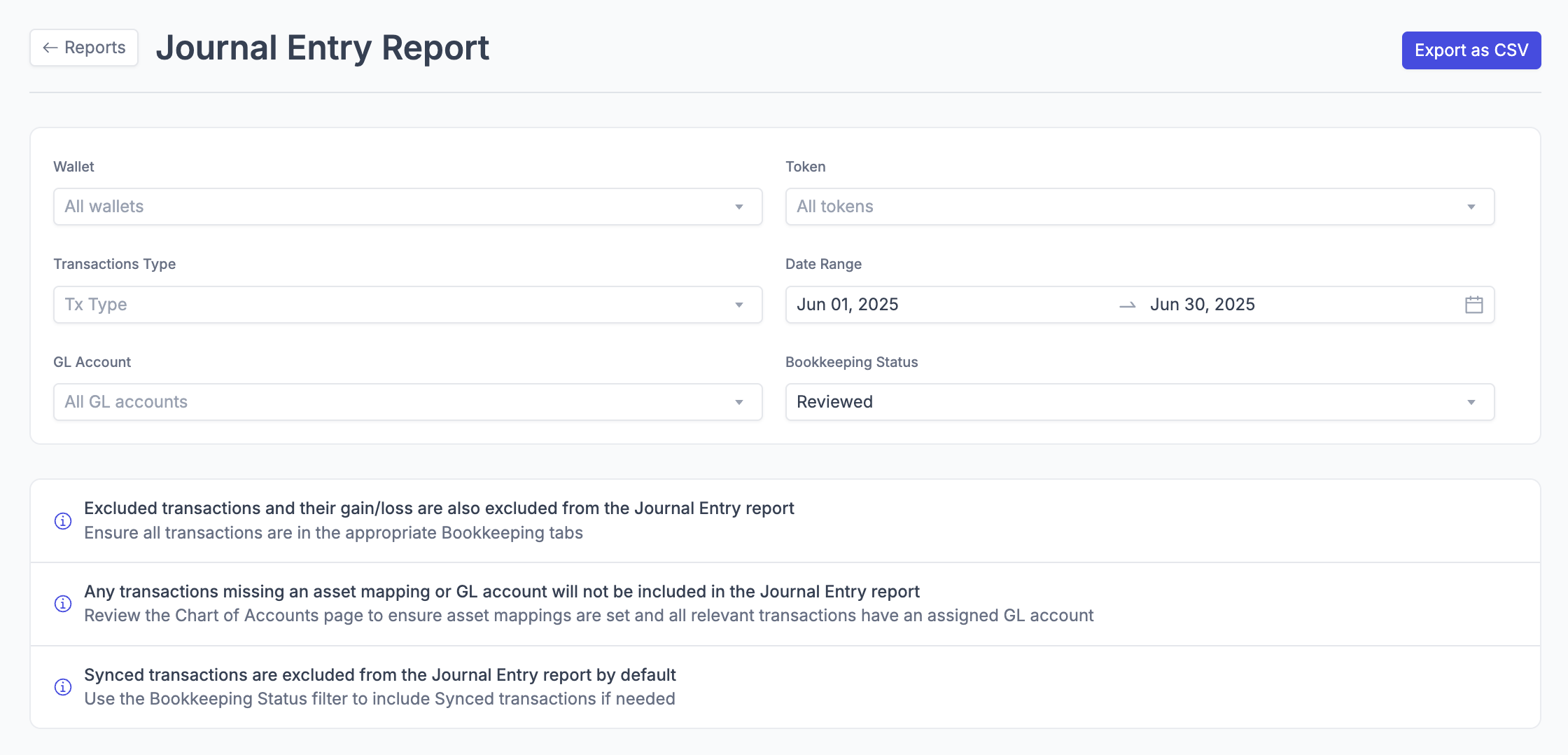
Task: Edit the start date Jun 01, 2025
Action: (847, 305)
